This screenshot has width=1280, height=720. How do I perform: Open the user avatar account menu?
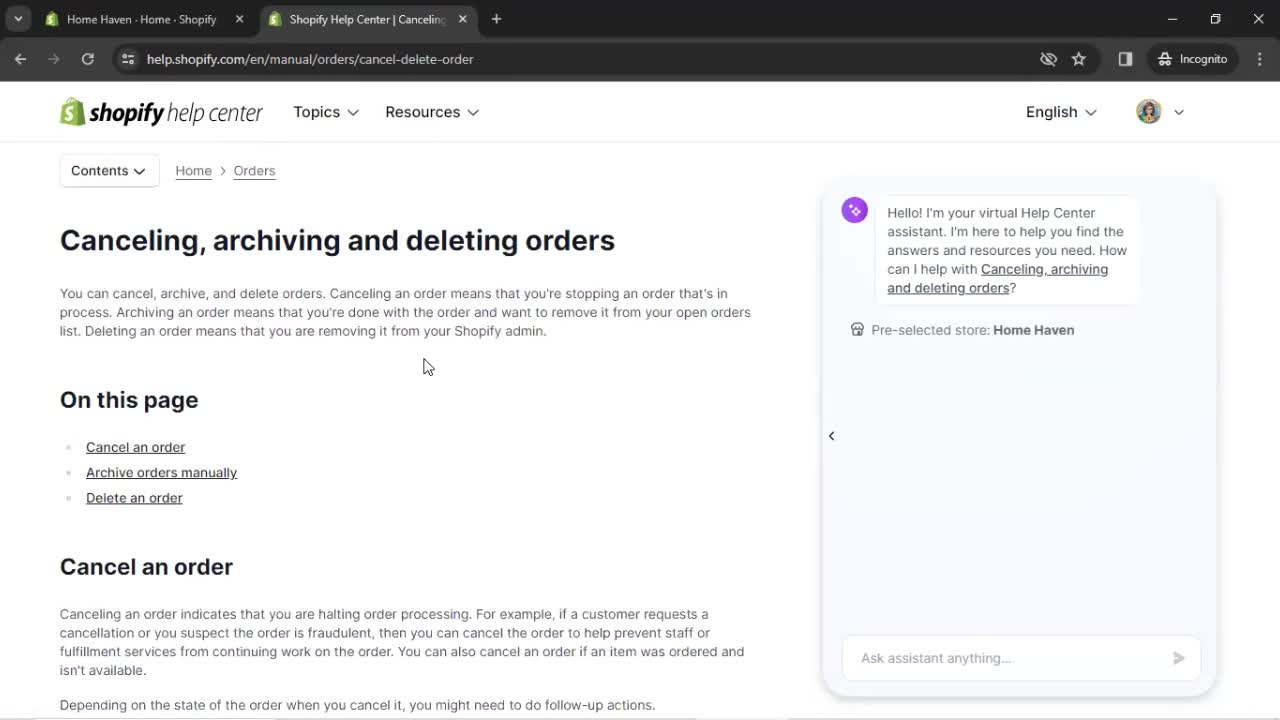pos(1160,112)
